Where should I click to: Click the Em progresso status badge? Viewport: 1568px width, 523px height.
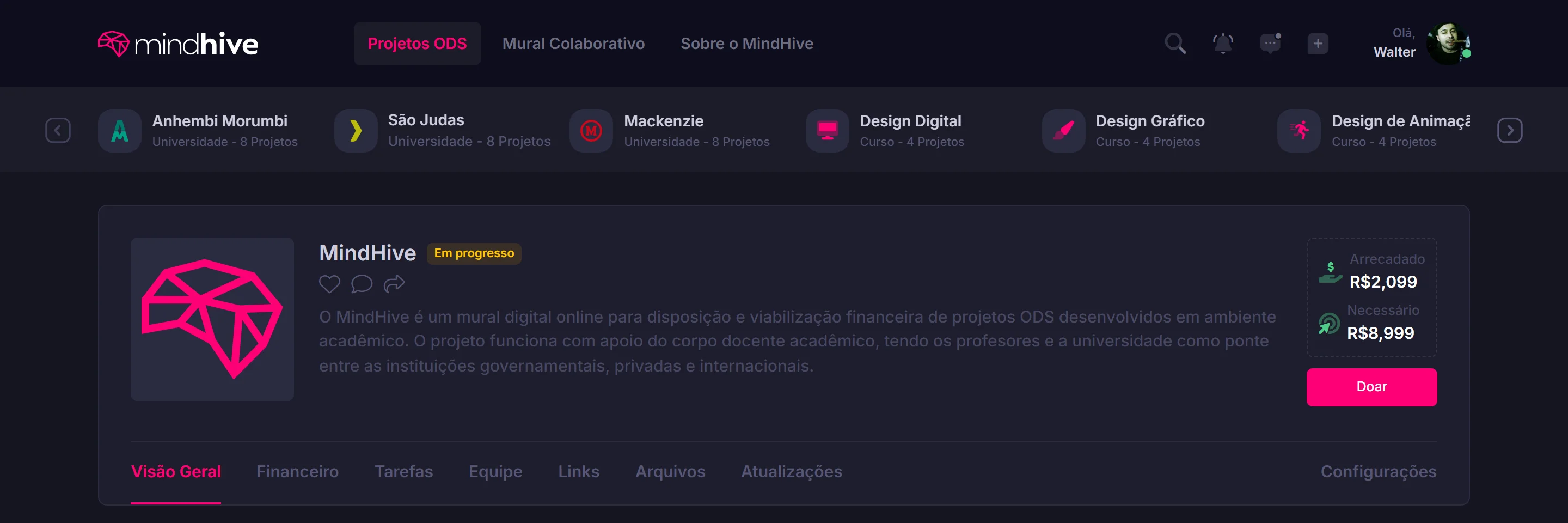click(474, 253)
